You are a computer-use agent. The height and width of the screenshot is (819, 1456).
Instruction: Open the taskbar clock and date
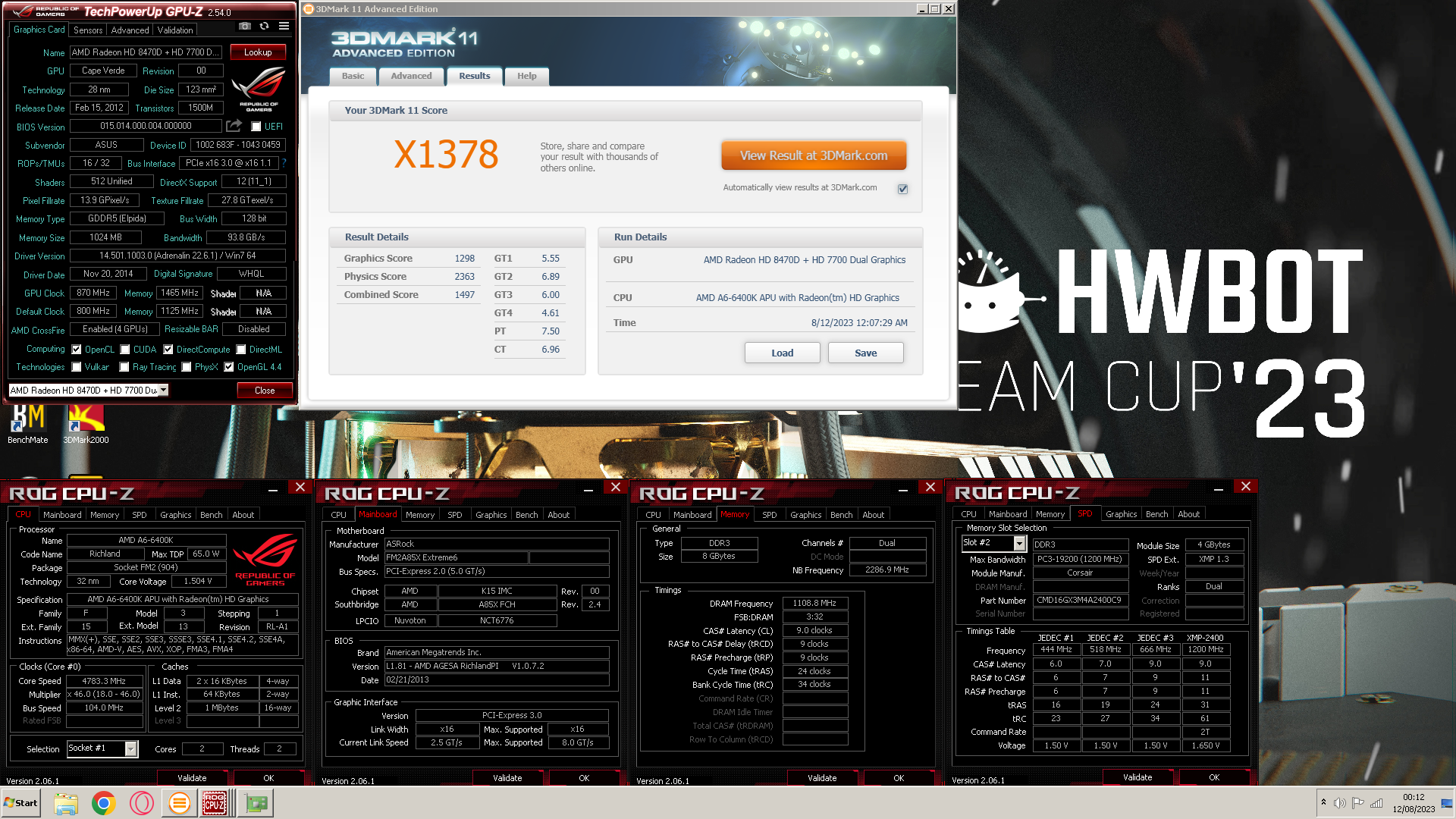coord(1413,803)
